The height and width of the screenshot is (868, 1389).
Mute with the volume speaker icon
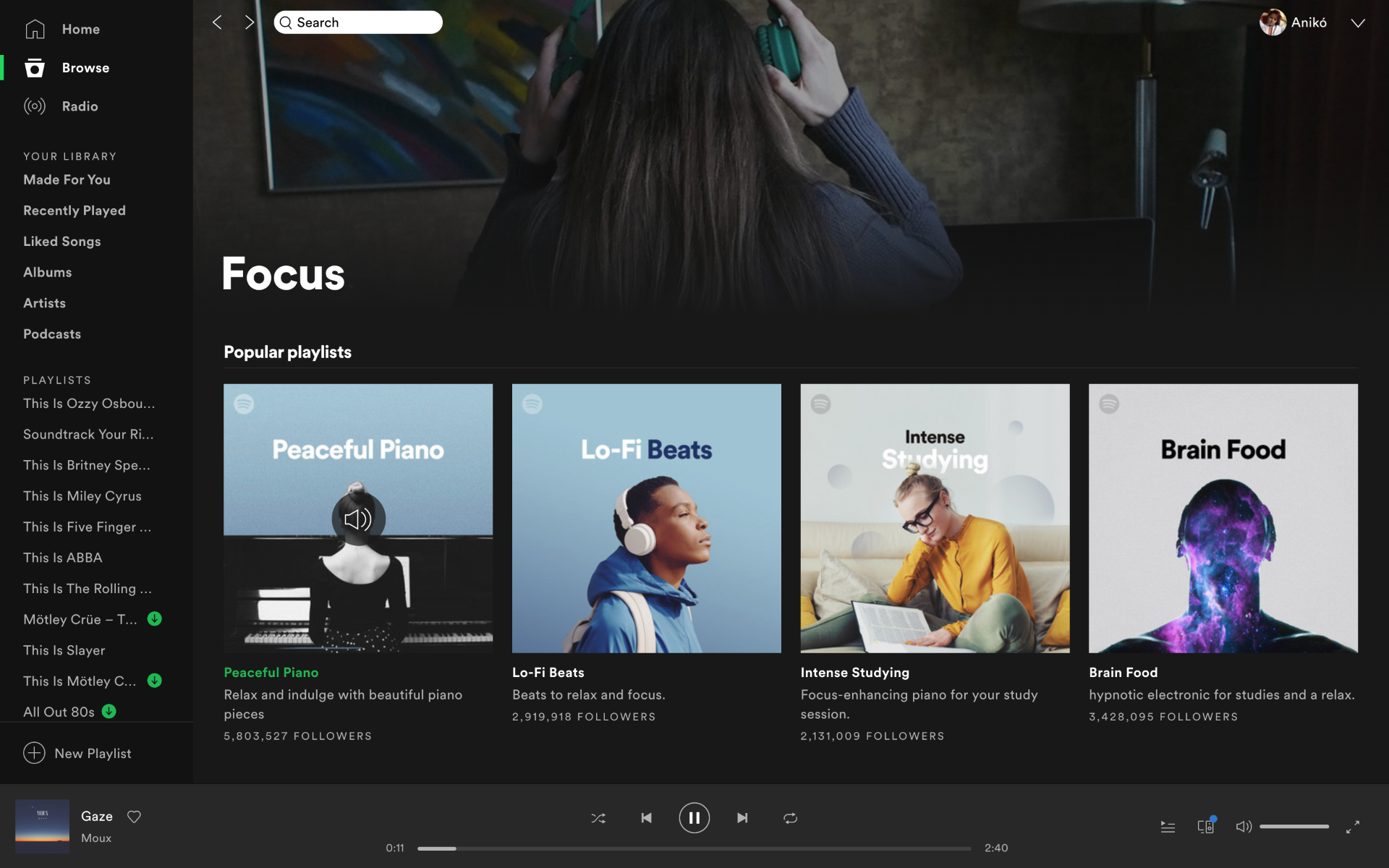pos(1243,827)
